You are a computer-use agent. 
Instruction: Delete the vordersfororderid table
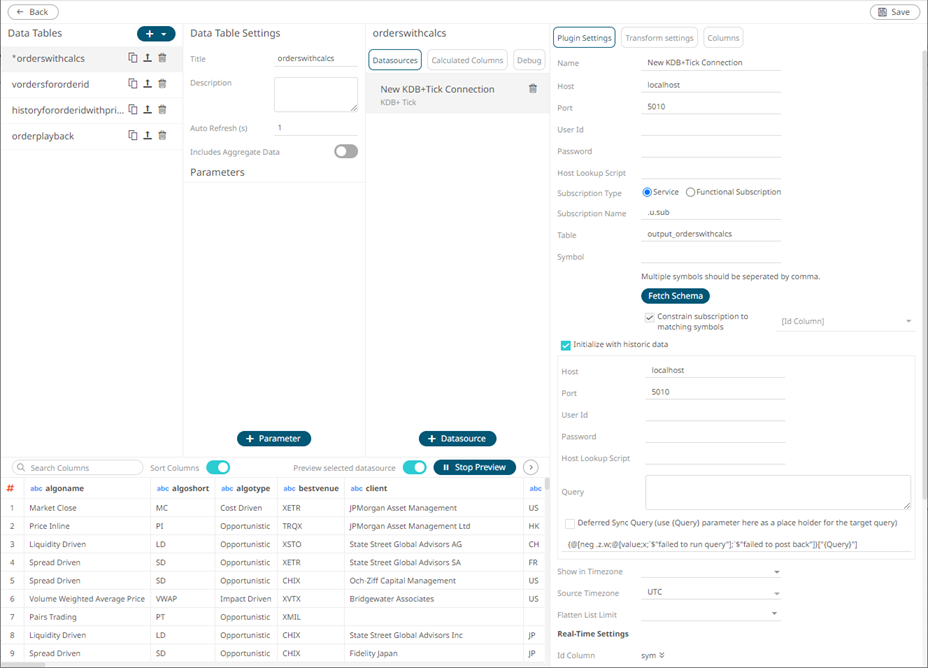163,85
